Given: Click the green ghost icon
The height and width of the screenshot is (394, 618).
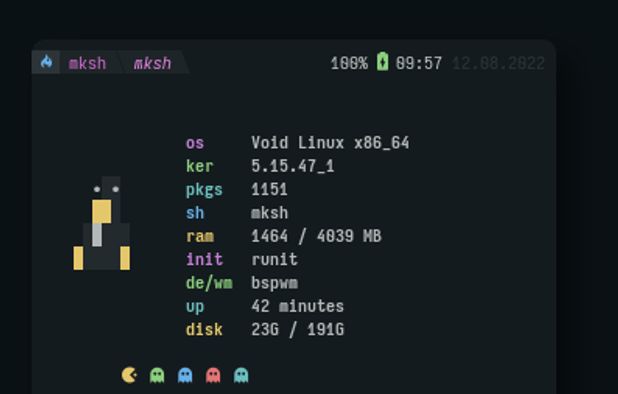Looking at the screenshot, I should click(x=157, y=375).
